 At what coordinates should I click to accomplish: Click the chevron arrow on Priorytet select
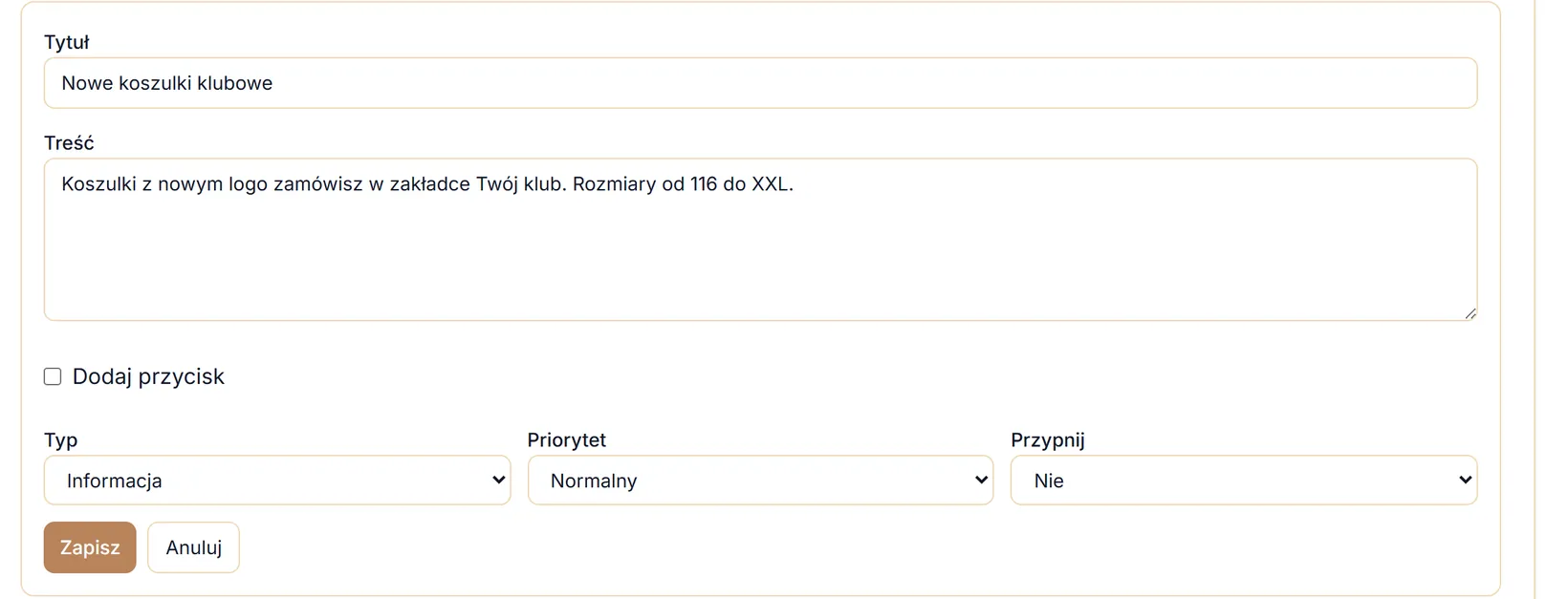click(981, 481)
